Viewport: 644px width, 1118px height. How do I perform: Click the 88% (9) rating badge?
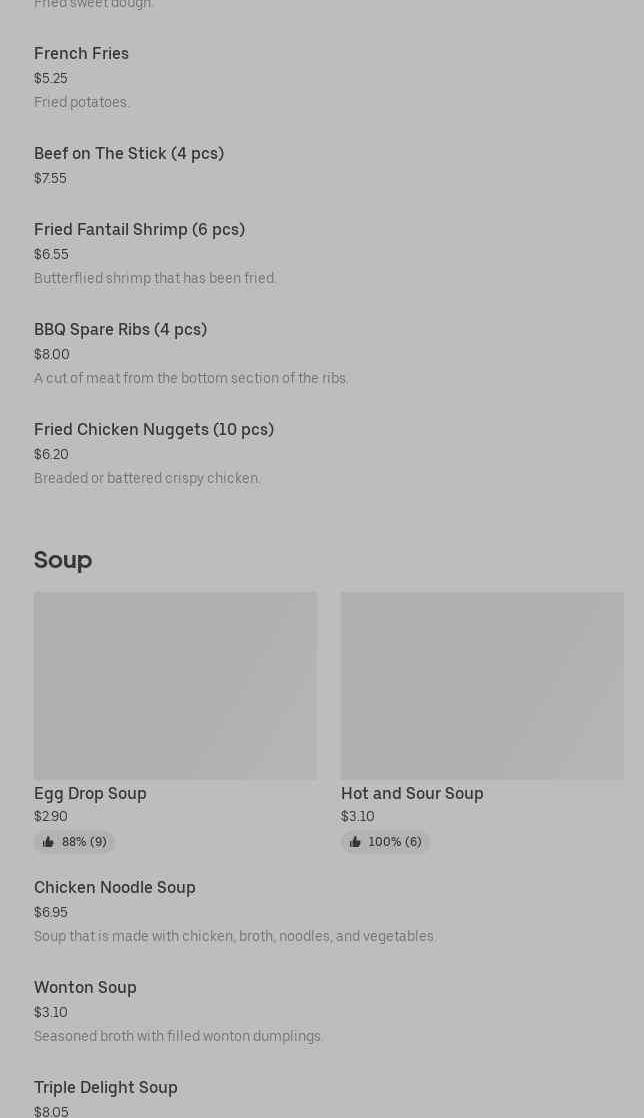pos(84,842)
